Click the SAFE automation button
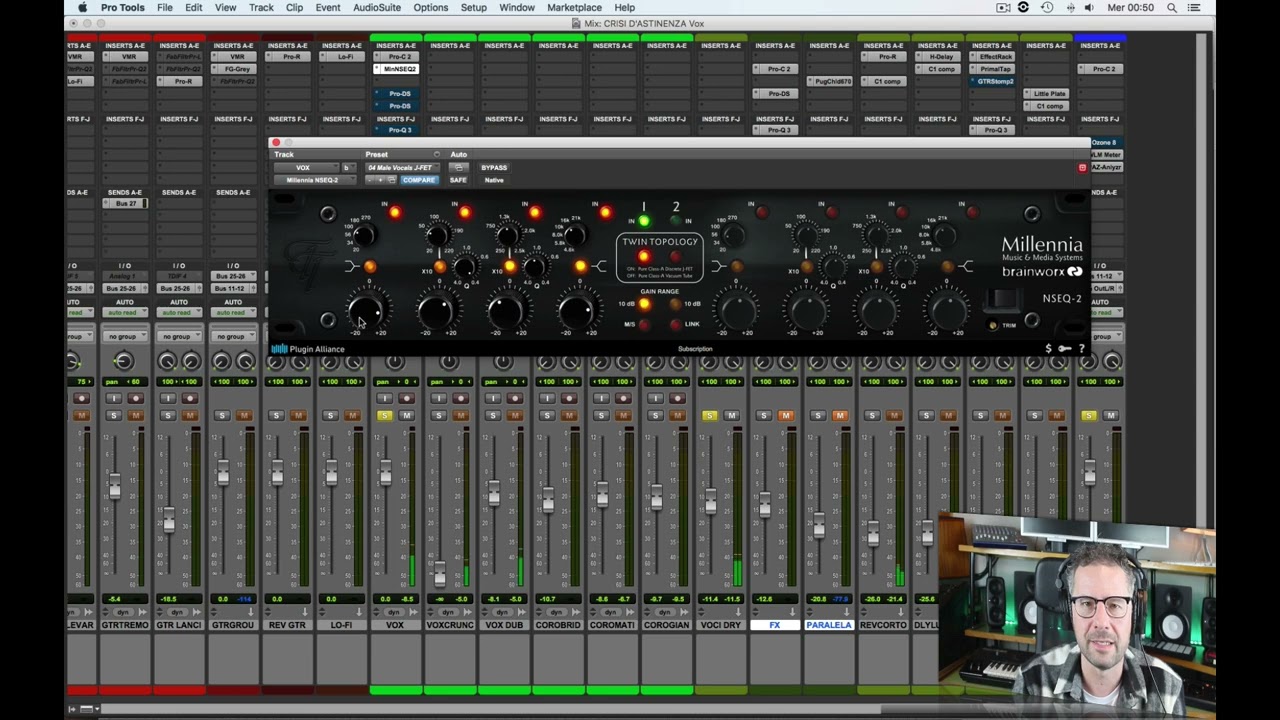 (x=458, y=180)
